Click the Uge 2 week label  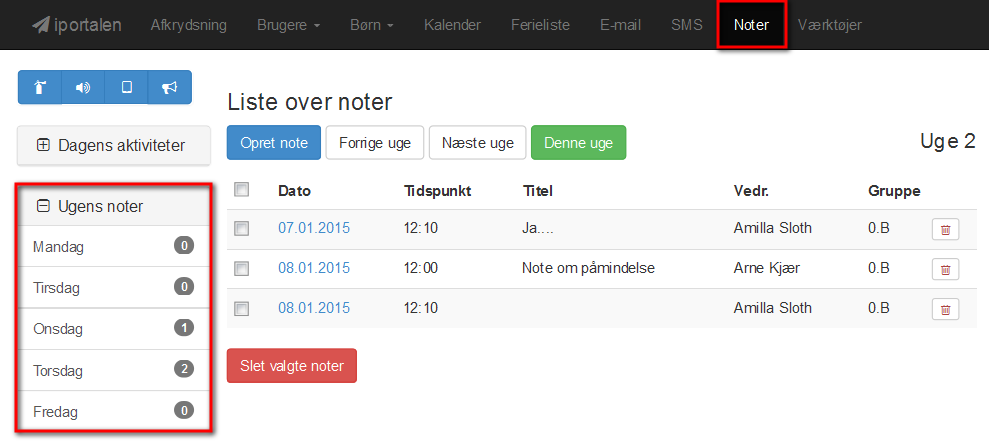coord(948,141)
